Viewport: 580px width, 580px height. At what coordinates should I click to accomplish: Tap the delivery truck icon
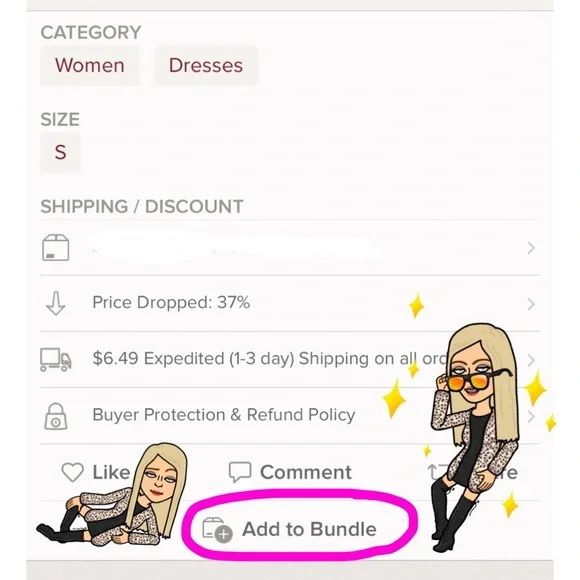pos(55,359)
